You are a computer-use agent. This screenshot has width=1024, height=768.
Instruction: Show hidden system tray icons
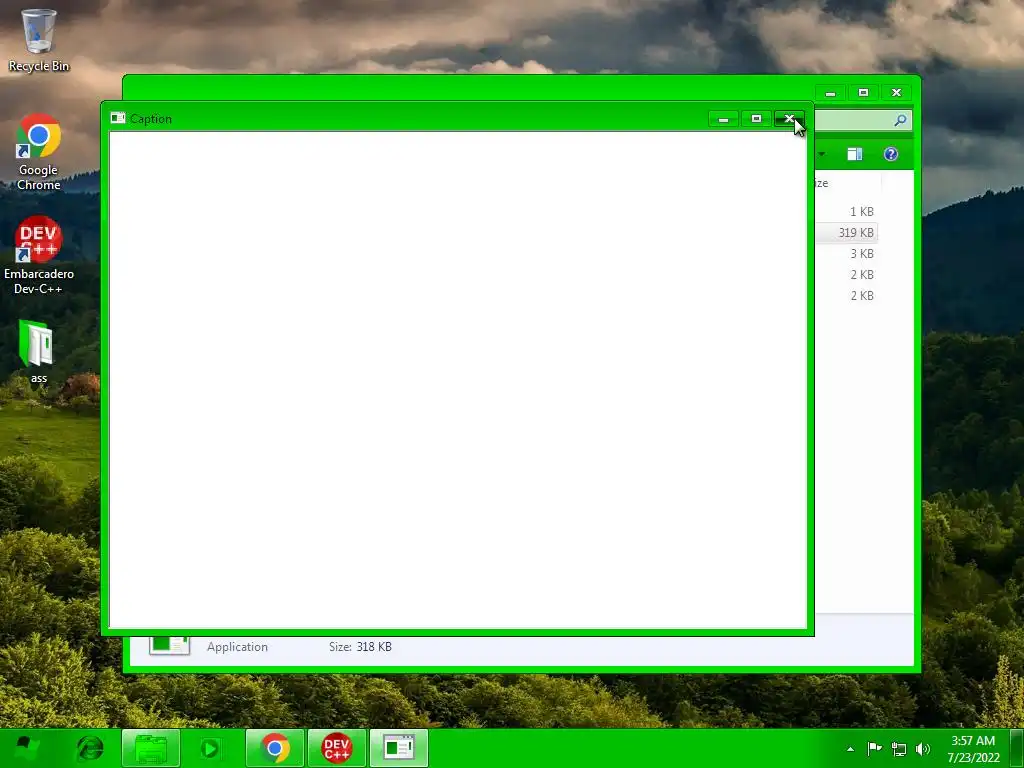tap(850, 749)
